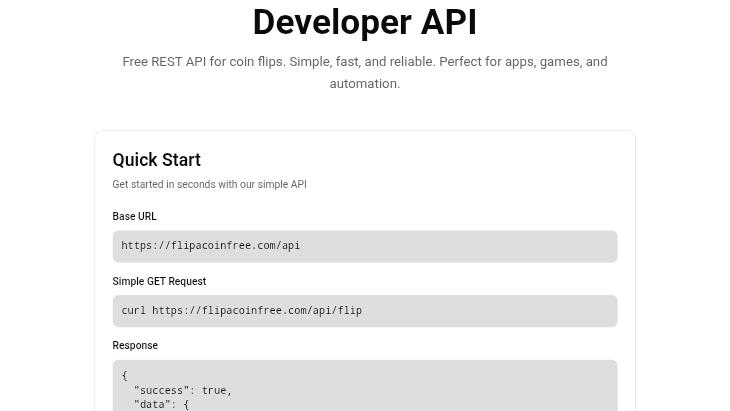Click the Response label

click(x=135, y=345)
